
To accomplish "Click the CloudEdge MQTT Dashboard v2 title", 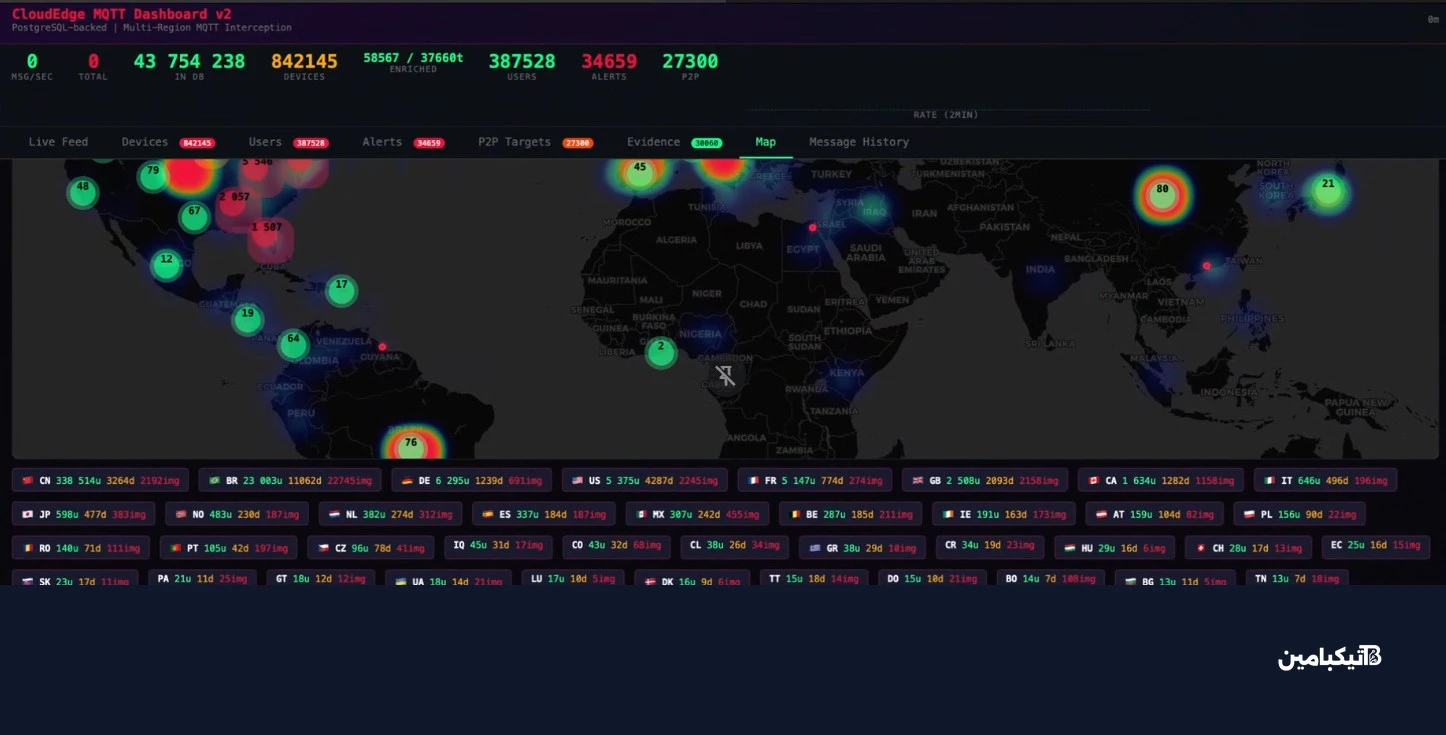I will point(122,14).
